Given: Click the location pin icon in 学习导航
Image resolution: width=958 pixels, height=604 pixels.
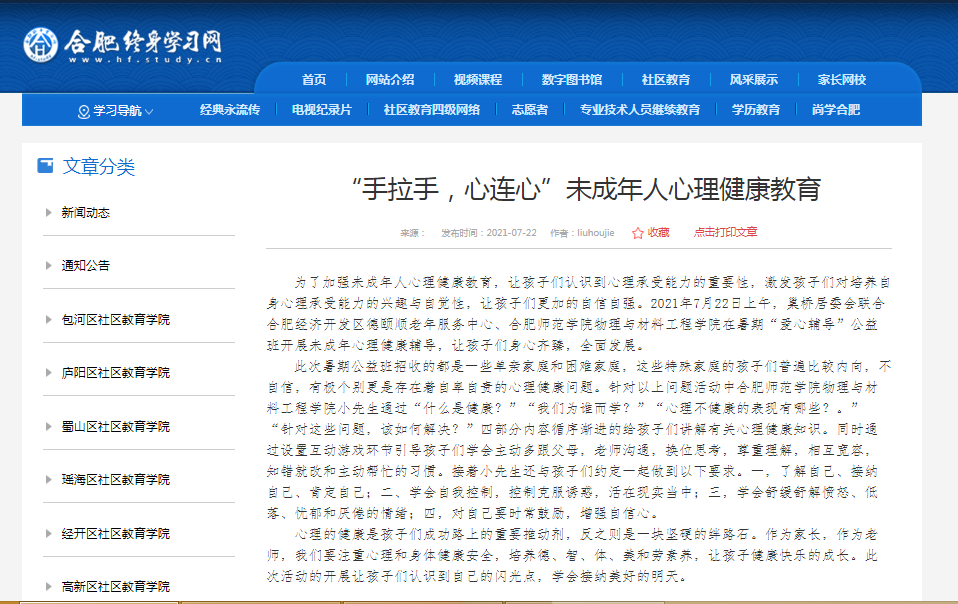Looking at the screenshot, I should (x=83, y=111).
